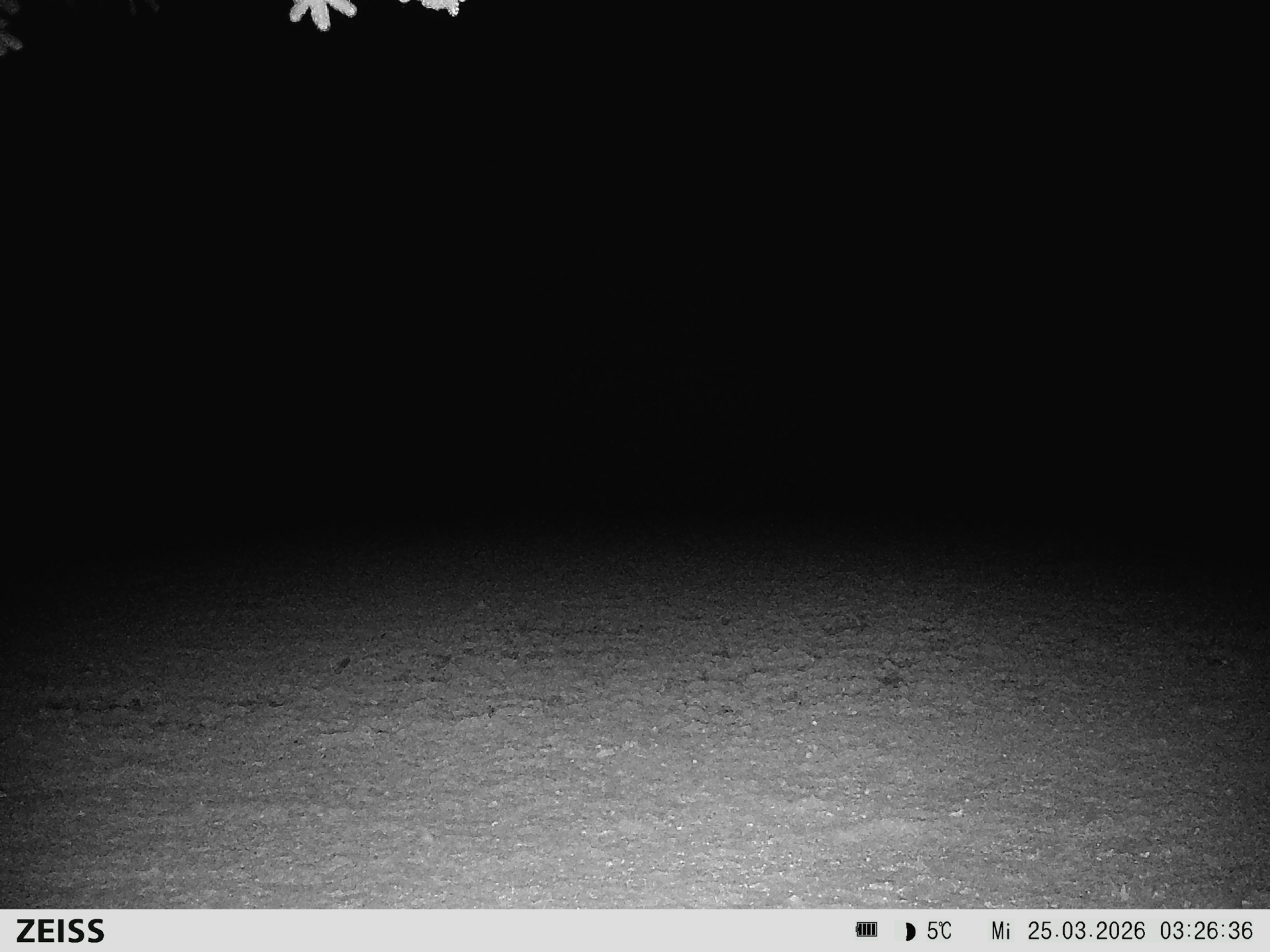1270x952 pixels.
Task: Click the month value 03 in the date
Action: click(1074, 931)
